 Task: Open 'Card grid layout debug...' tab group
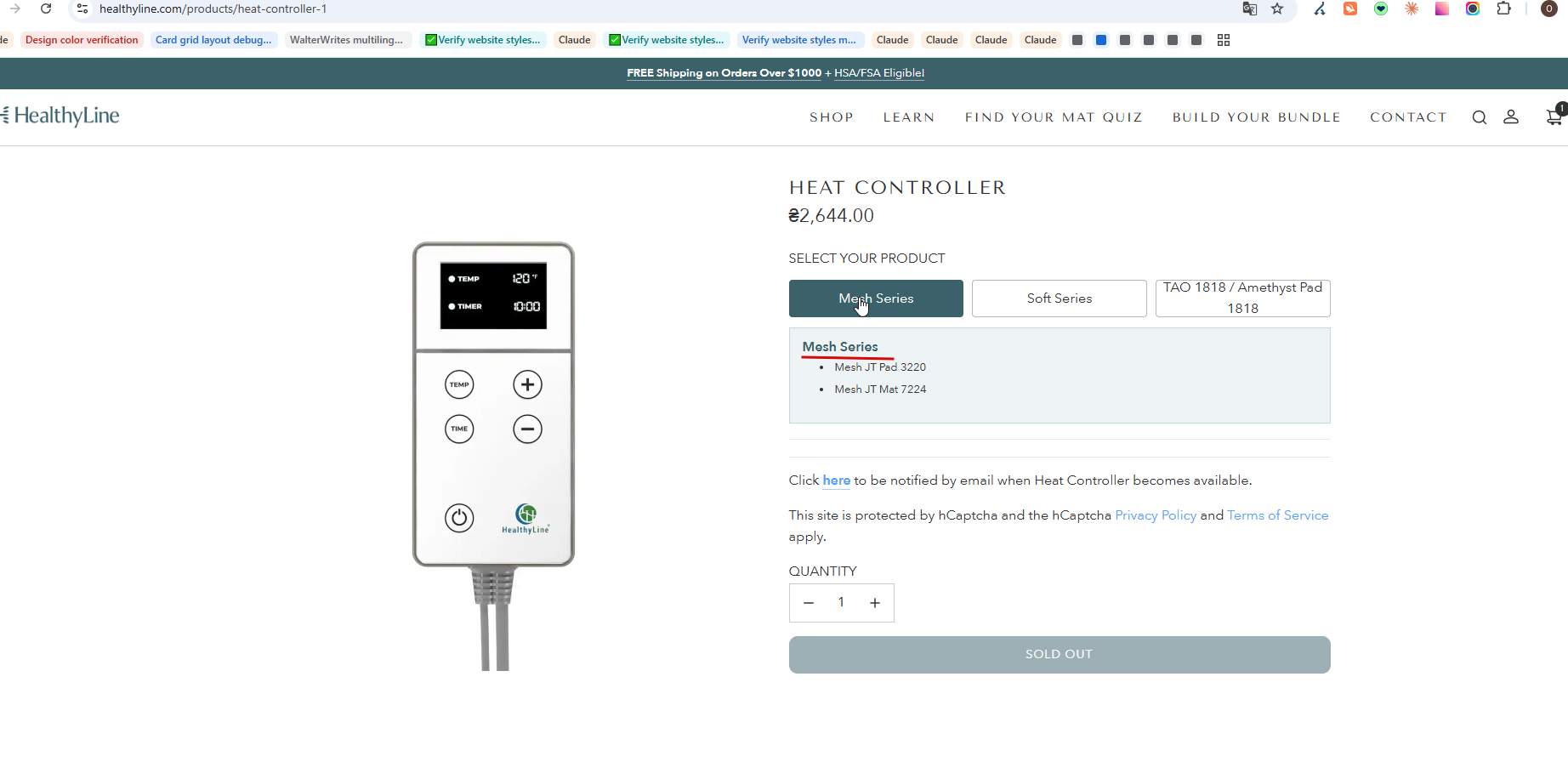point(213,40)
